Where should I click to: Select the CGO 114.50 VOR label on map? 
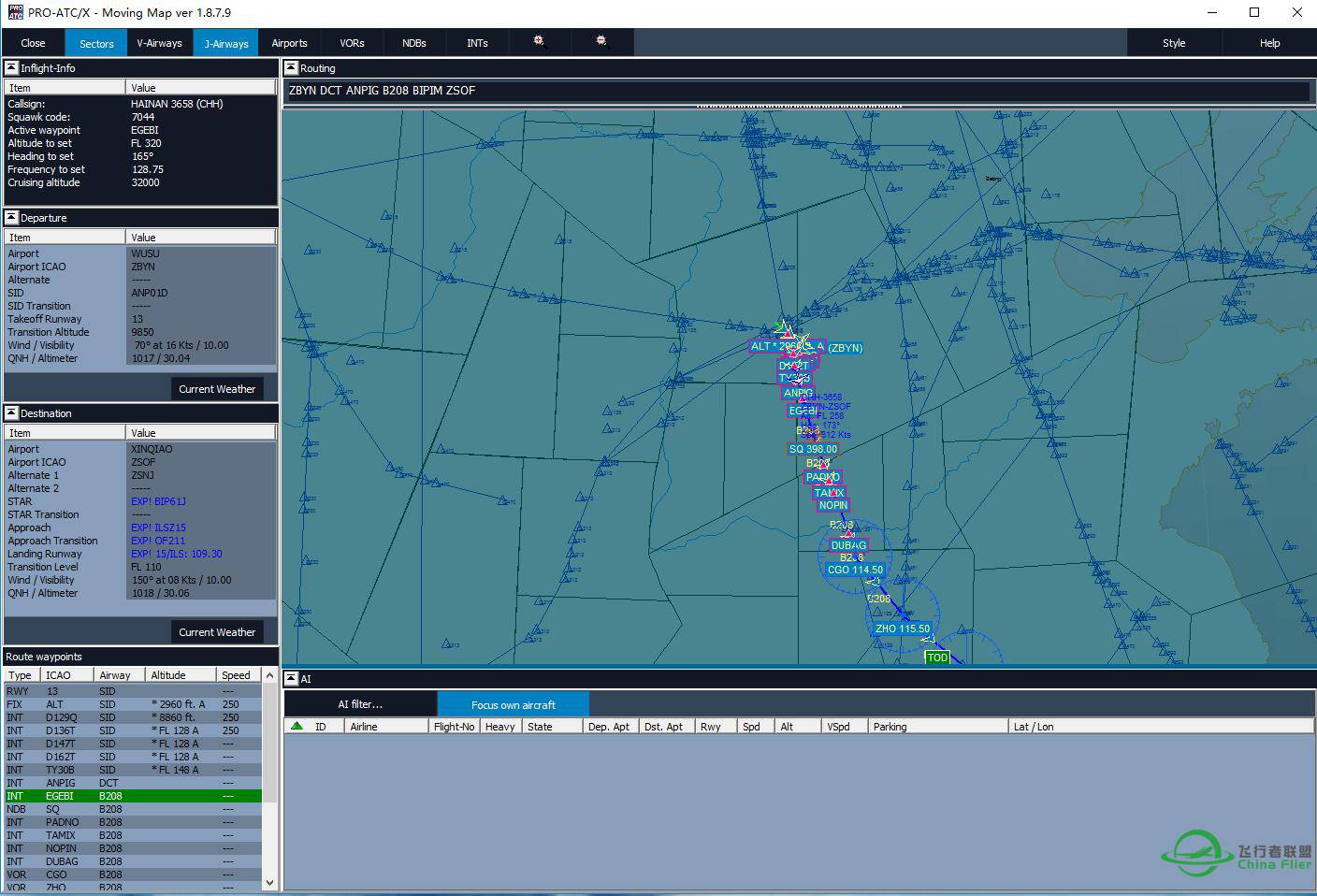coord(855,570)
